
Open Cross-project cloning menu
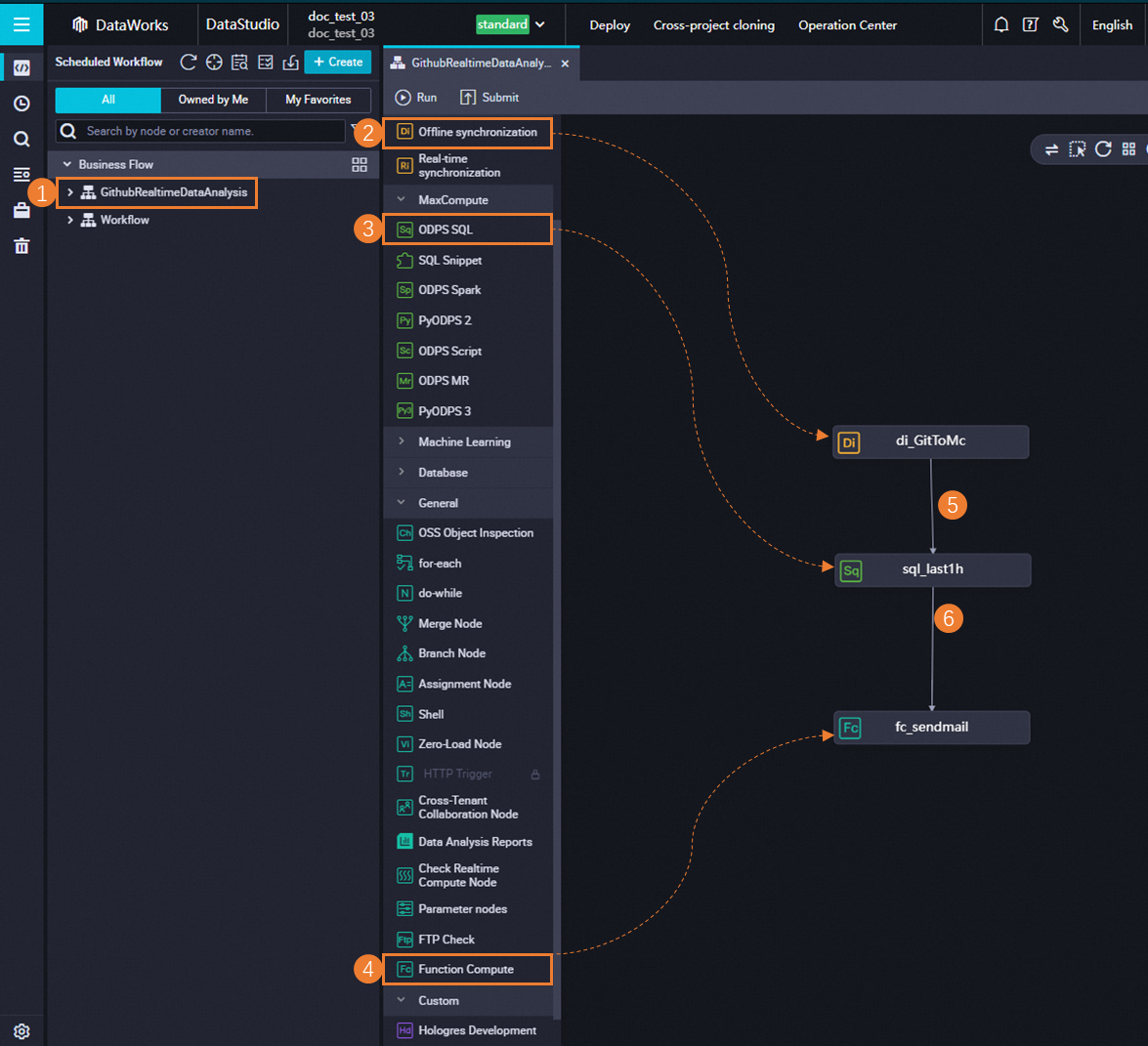[x=714, y=24]
